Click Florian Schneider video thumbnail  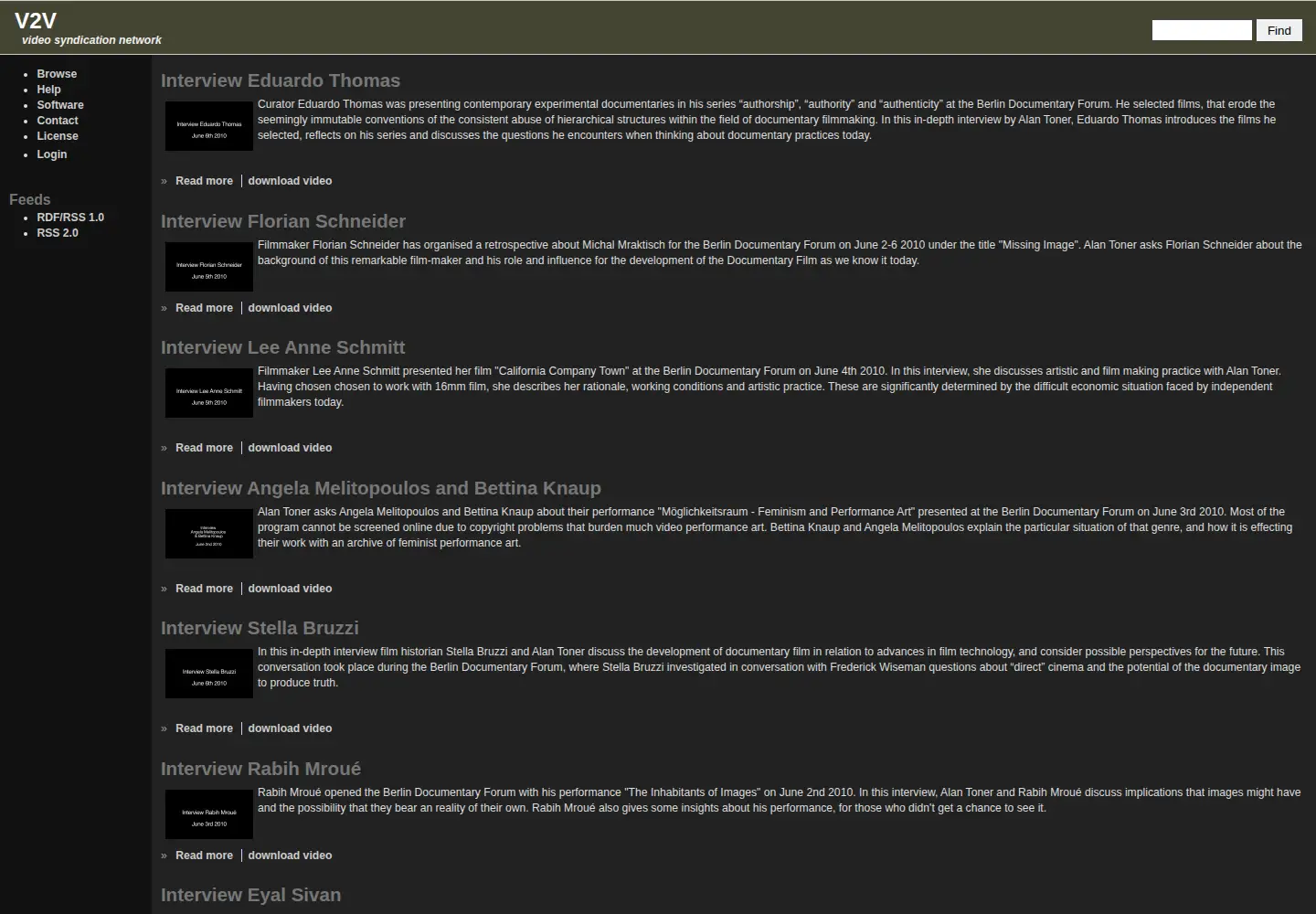[x=209, y=267]
